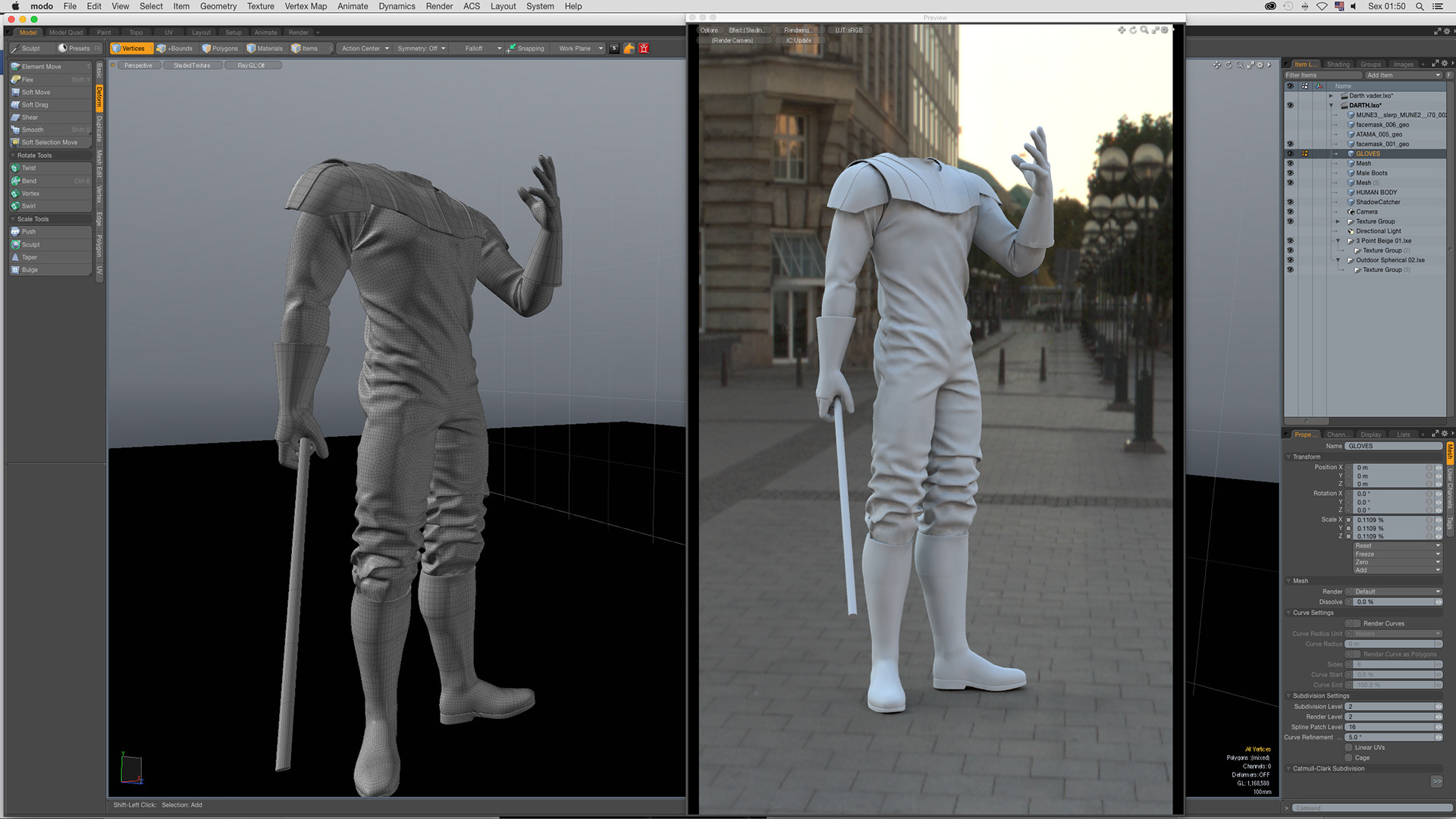The height and width of the screenshot is (819, 1456).
Task: Click the Reset transform button
Action: (x=1398, y=546)
